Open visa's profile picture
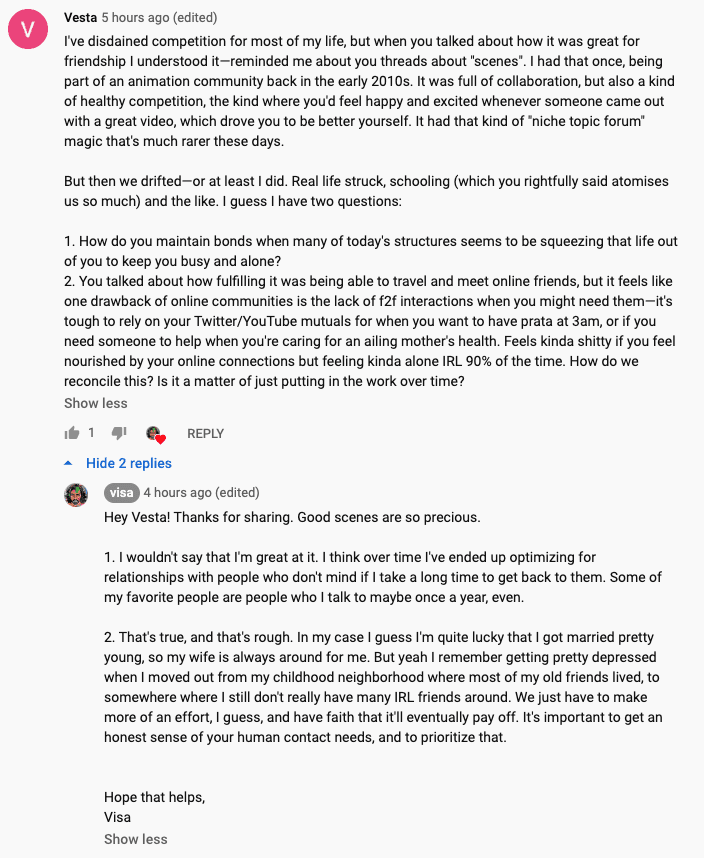The width and height of the screenshot is (704, 858). pos(77,494)
